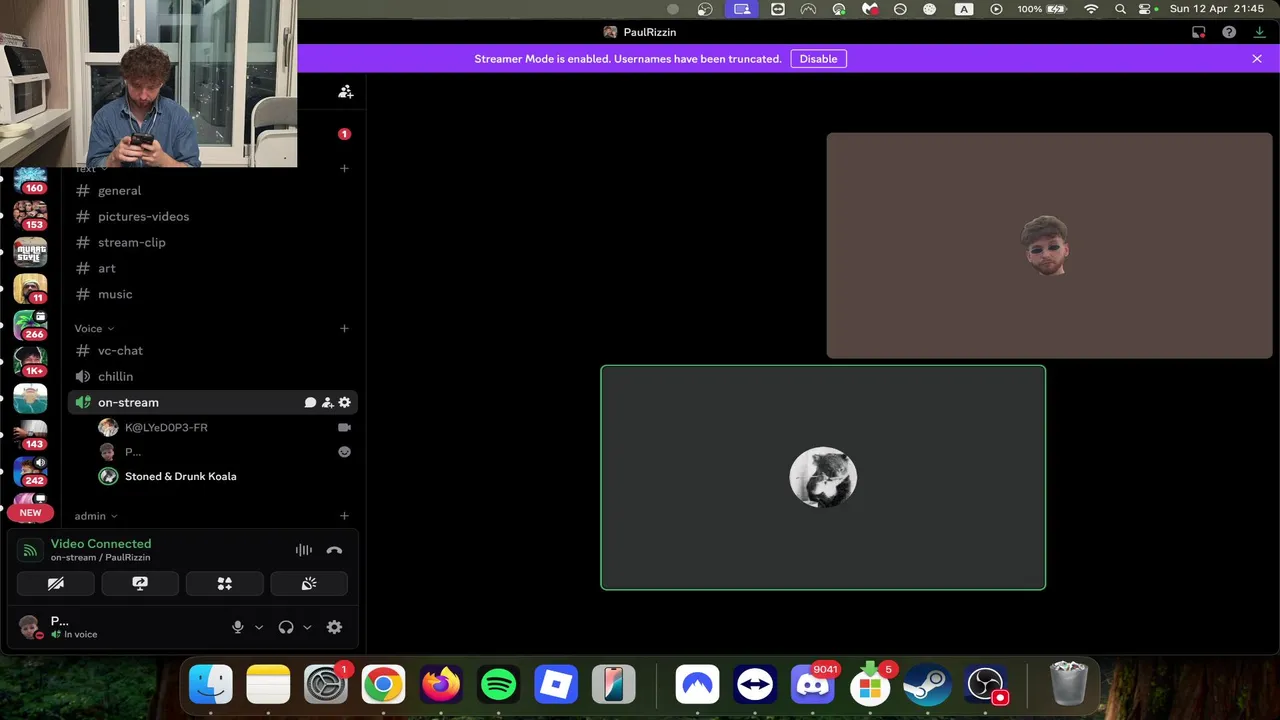This screenshot has height=720, width=1280.
Task: Jump to NEW unread servers pill
Action: point(30,513)
